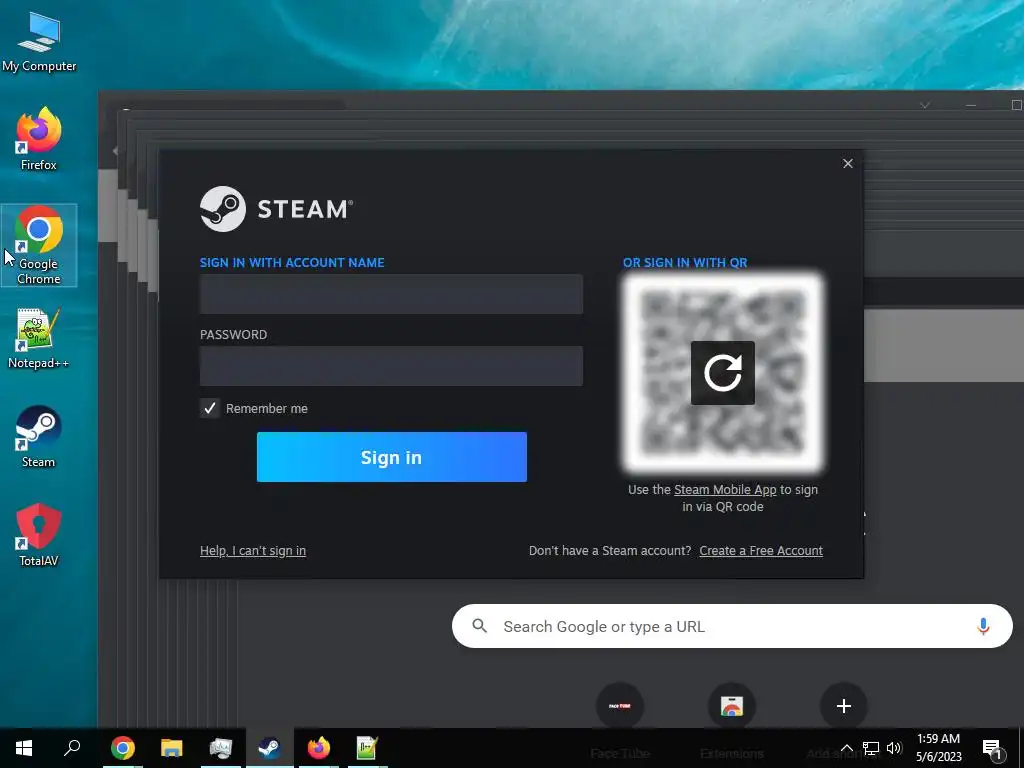Follow the Steam Mobile App link
This screenshot has width=1024, height=768.
tap(725, 490)
